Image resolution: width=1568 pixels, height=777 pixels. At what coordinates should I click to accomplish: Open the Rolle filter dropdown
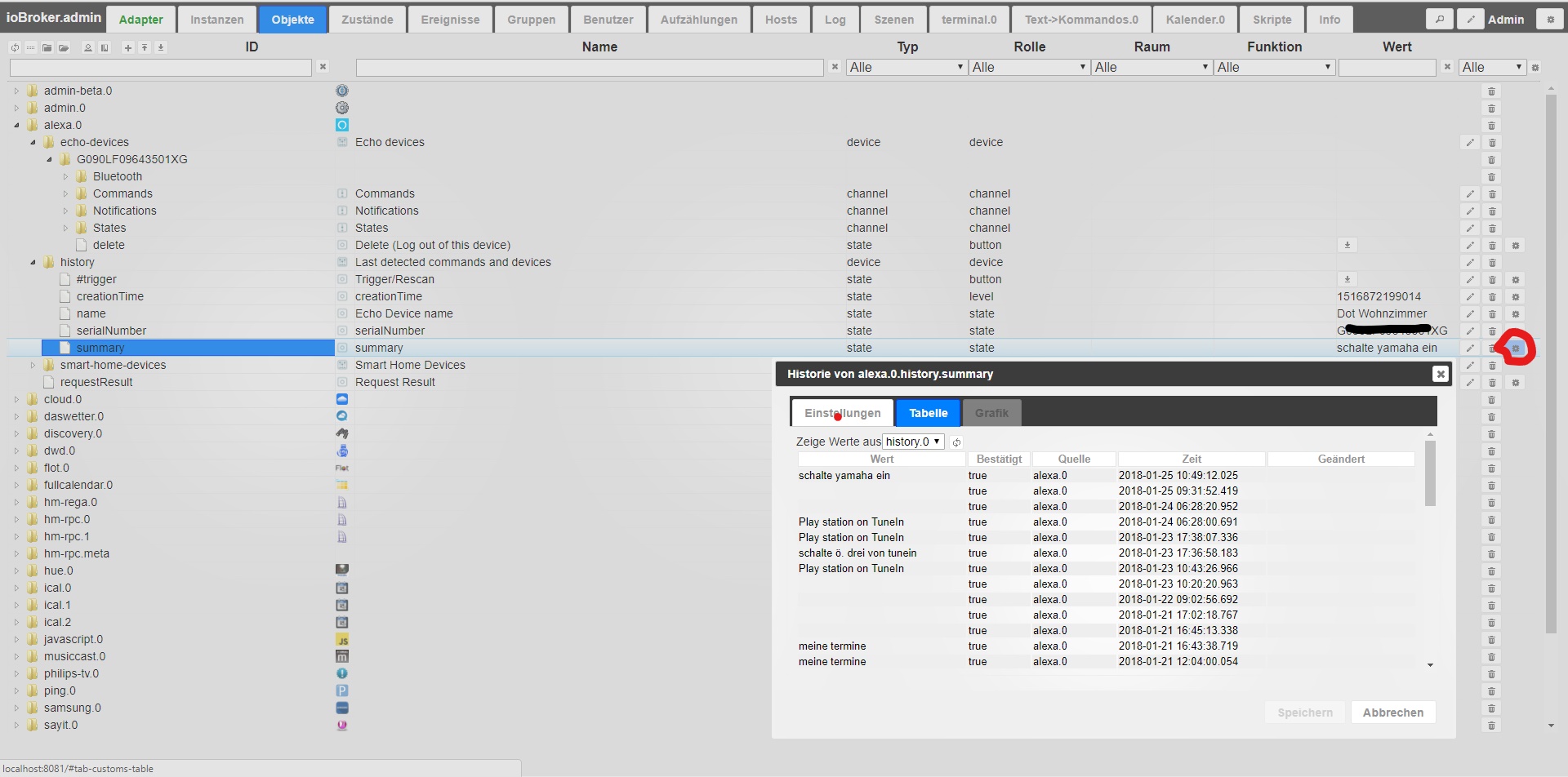[1029, 67]
